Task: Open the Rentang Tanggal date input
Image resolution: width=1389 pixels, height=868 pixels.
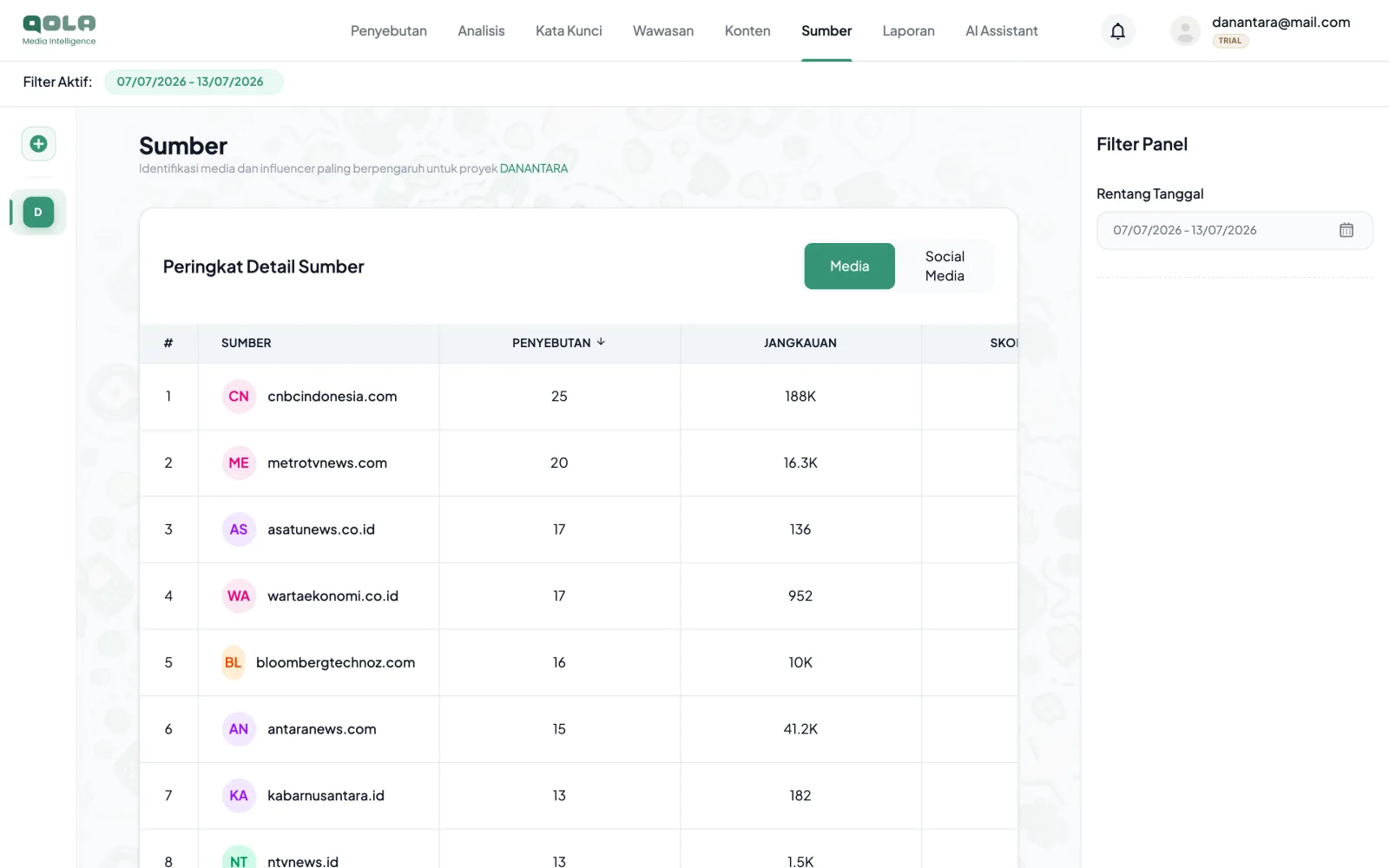Action: click(1234, 230)
